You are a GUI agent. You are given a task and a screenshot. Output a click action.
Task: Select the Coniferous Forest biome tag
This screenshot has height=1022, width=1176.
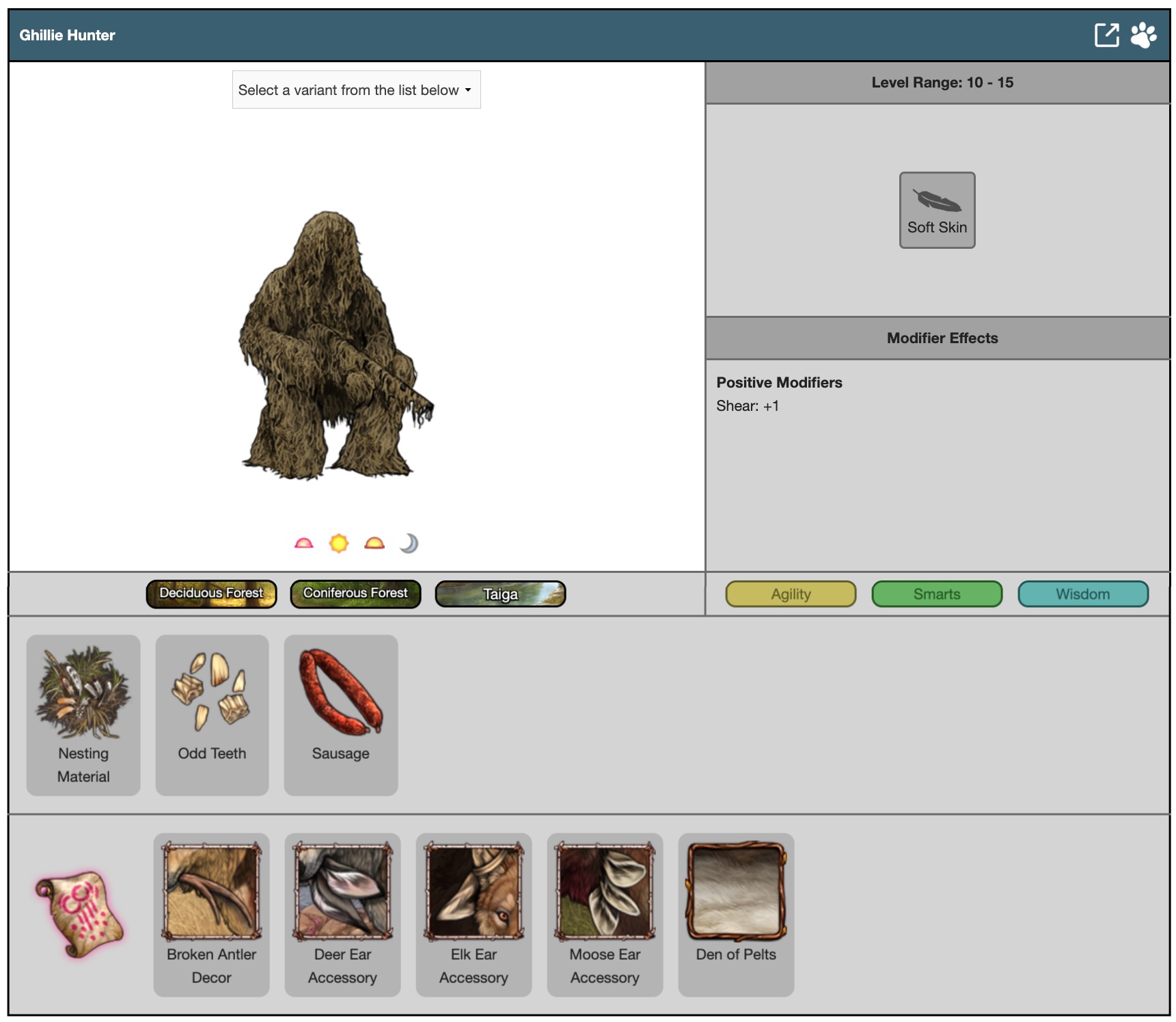click(x=355, y=593)
